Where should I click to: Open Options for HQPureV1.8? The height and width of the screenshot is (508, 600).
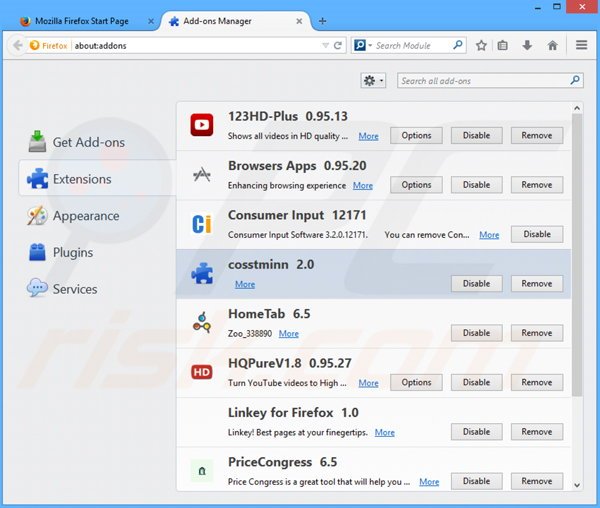point(416,382)
